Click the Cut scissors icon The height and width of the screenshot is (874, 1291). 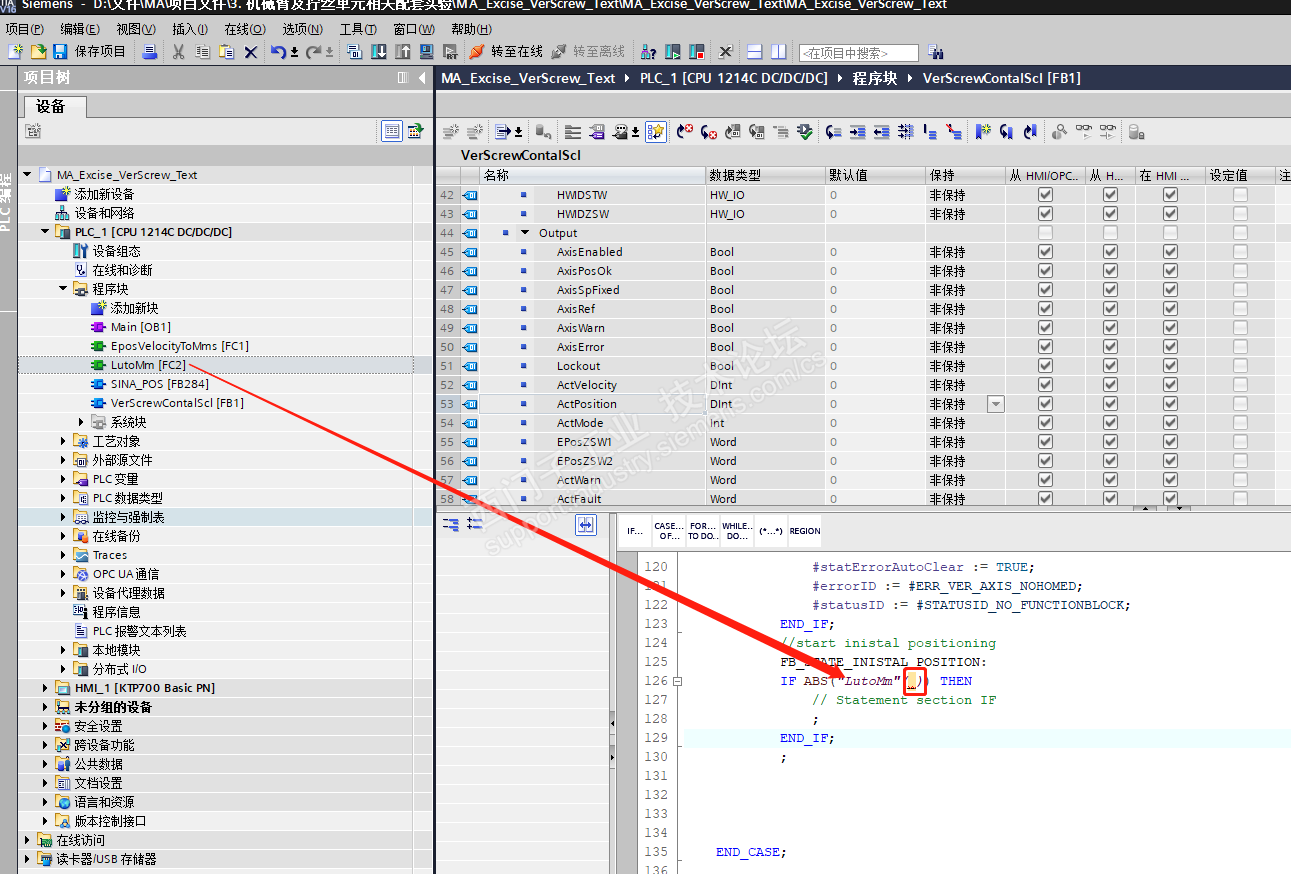(x=178, y=52)
